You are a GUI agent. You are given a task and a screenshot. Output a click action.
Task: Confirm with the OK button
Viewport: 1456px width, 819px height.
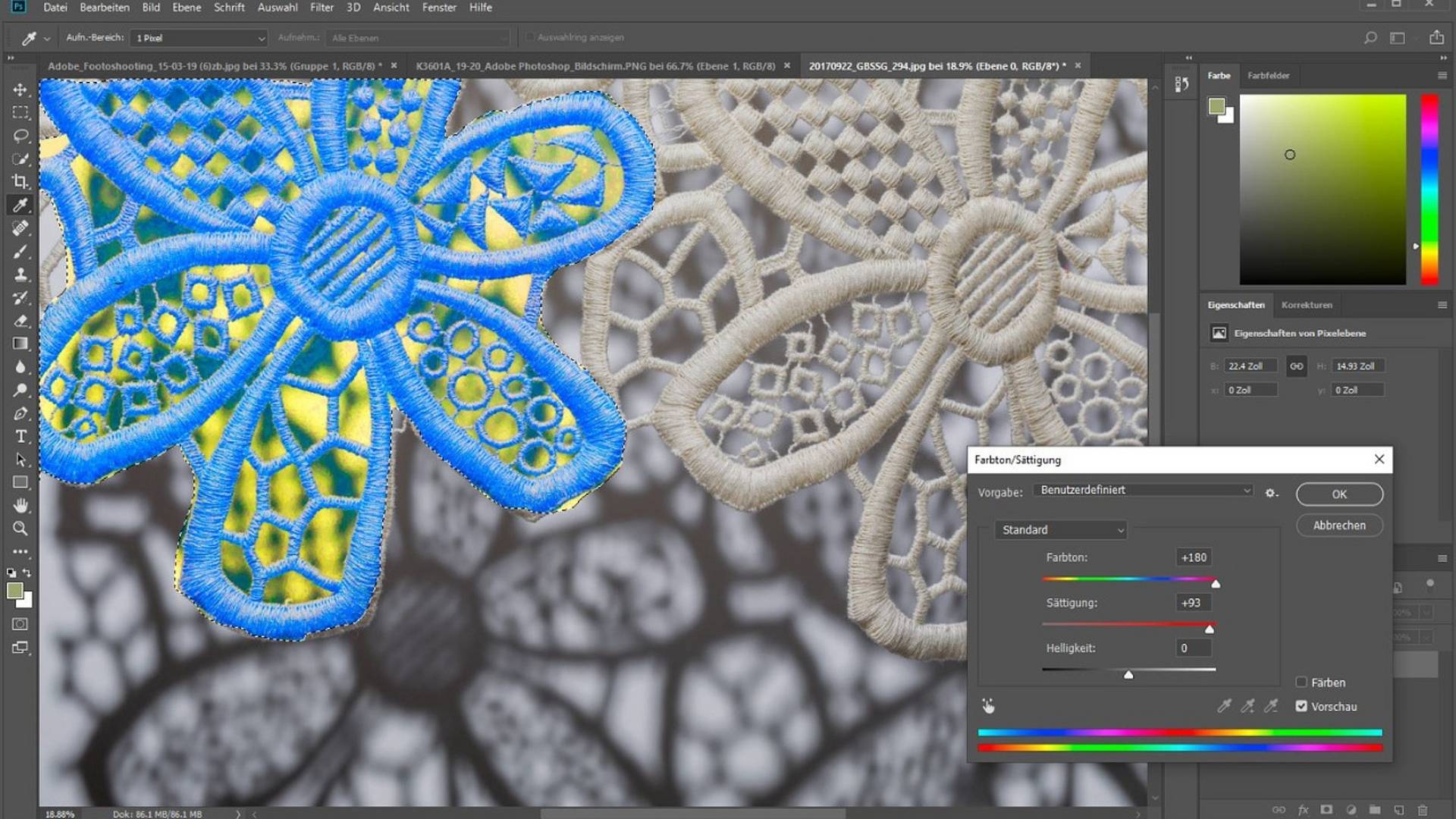pyautogui.click(x=1339, y=494)
